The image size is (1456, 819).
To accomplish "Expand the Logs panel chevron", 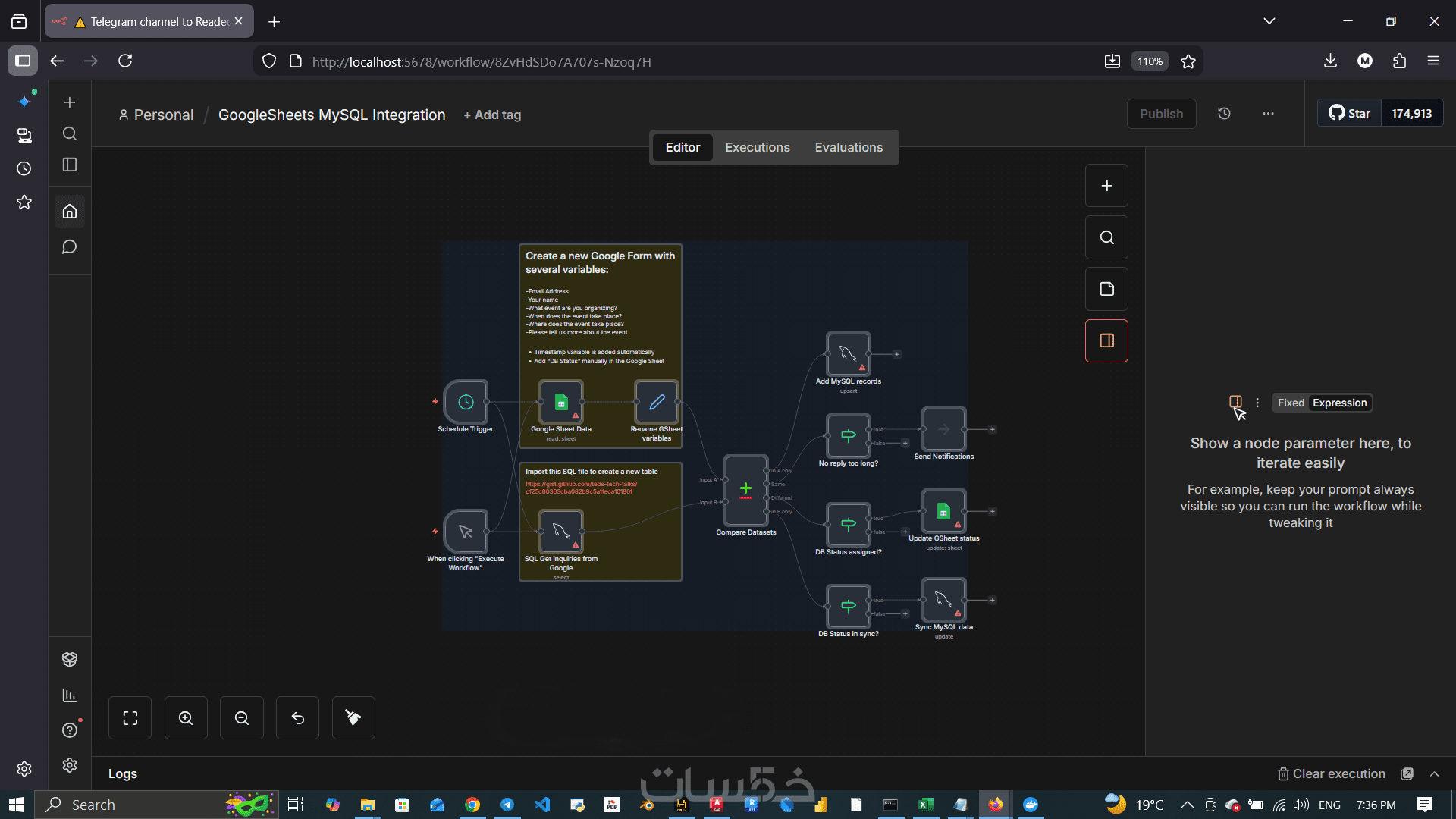I will pyautogui.click(x=1434, y=773).
